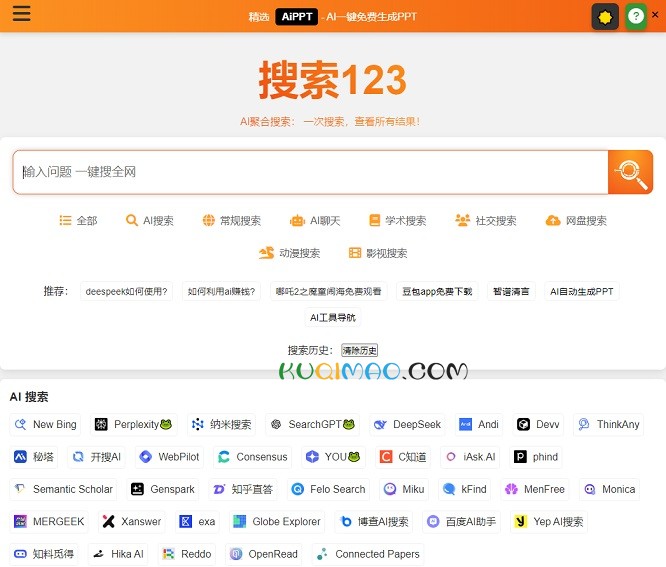The image size is (666, 567).
Task: Open Miku engine
Action: [x=404, y=489]
